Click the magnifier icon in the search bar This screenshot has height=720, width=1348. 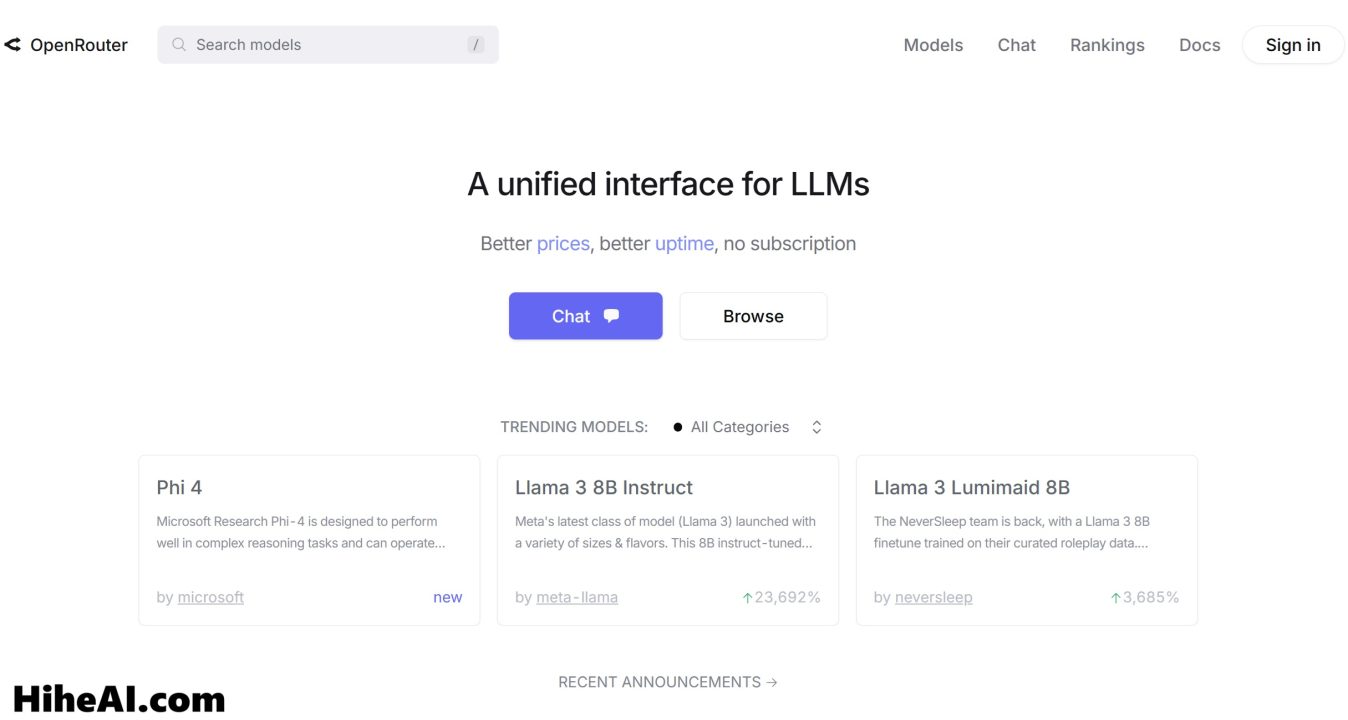tap(179, 44)
